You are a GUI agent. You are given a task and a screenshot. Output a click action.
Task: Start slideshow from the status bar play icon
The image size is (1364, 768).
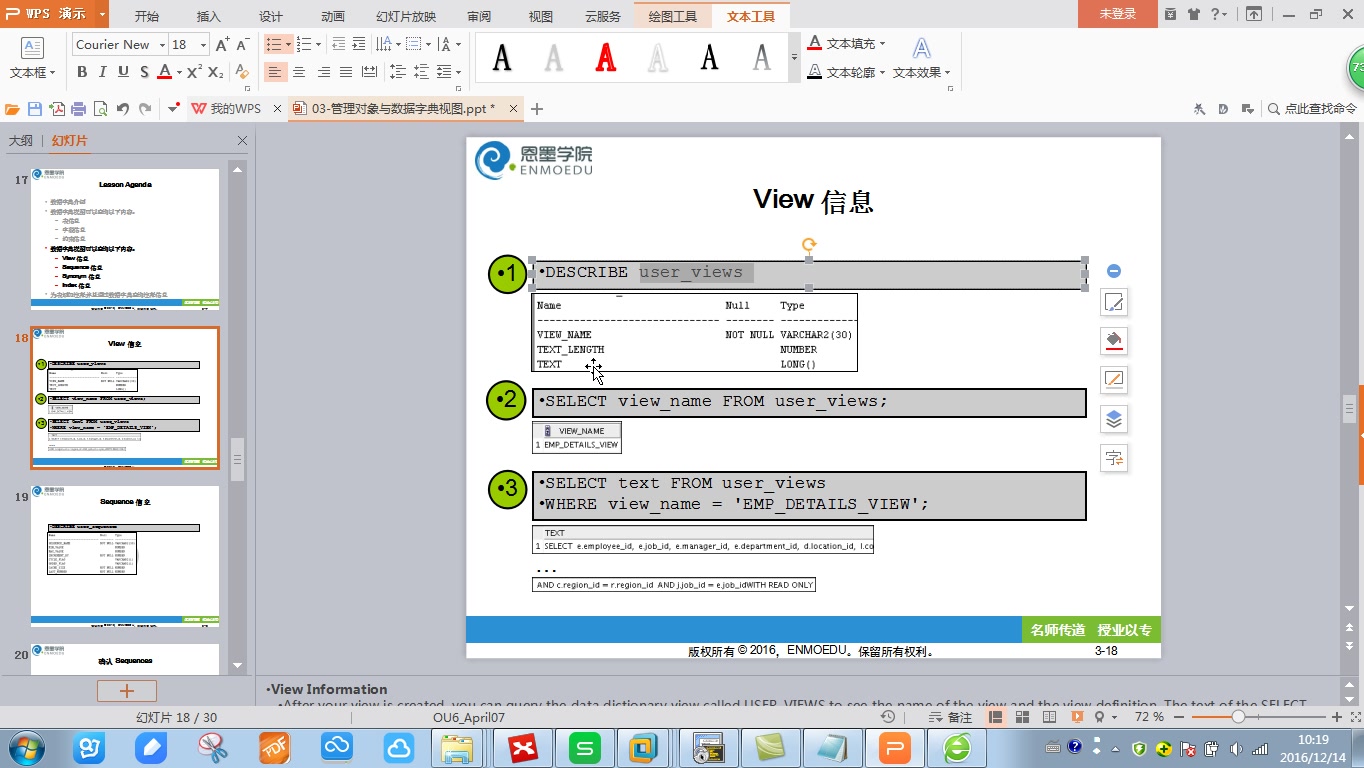[x=1077, y=717]
